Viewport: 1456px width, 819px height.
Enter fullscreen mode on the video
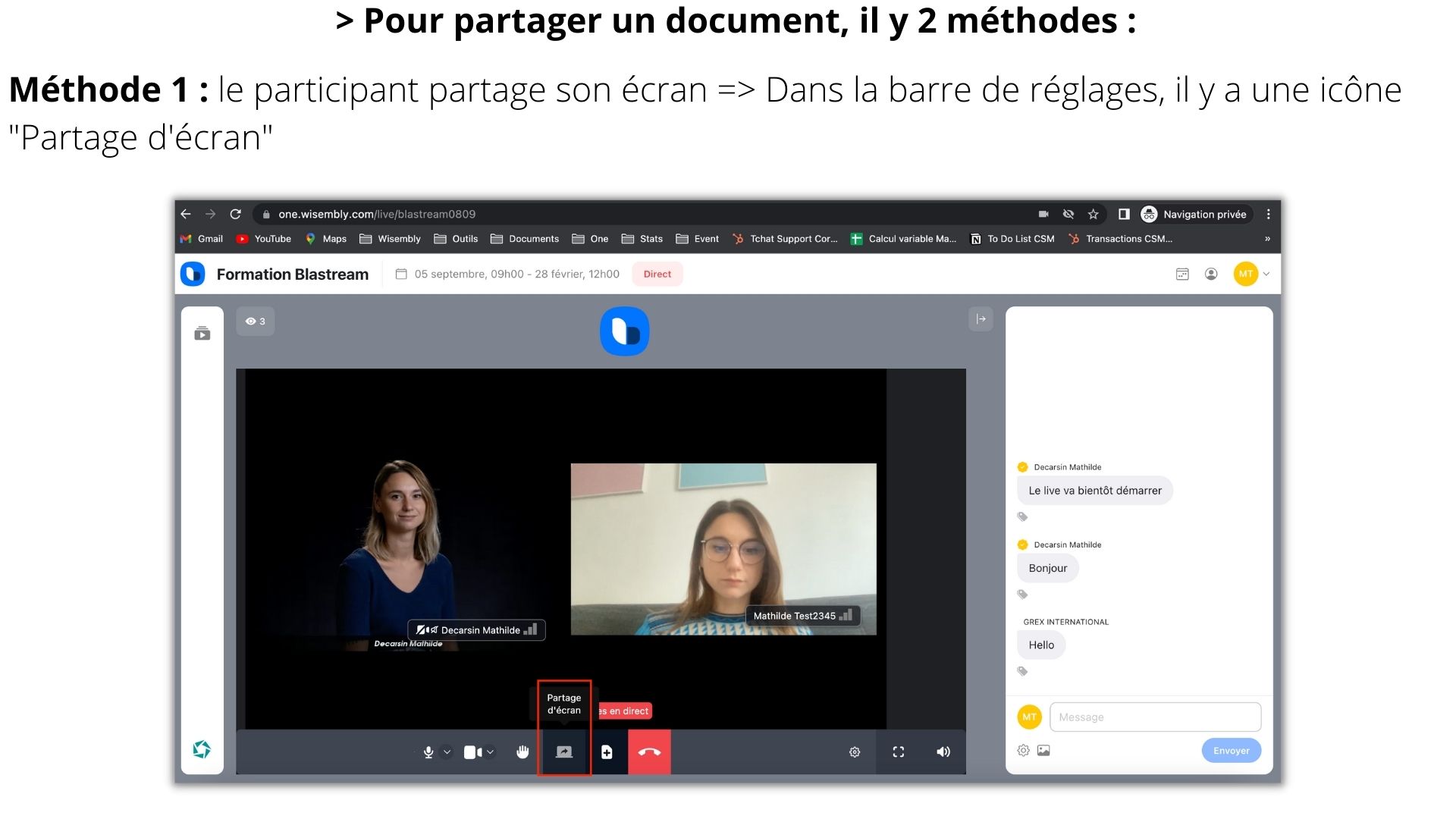[x=899, y=752]
